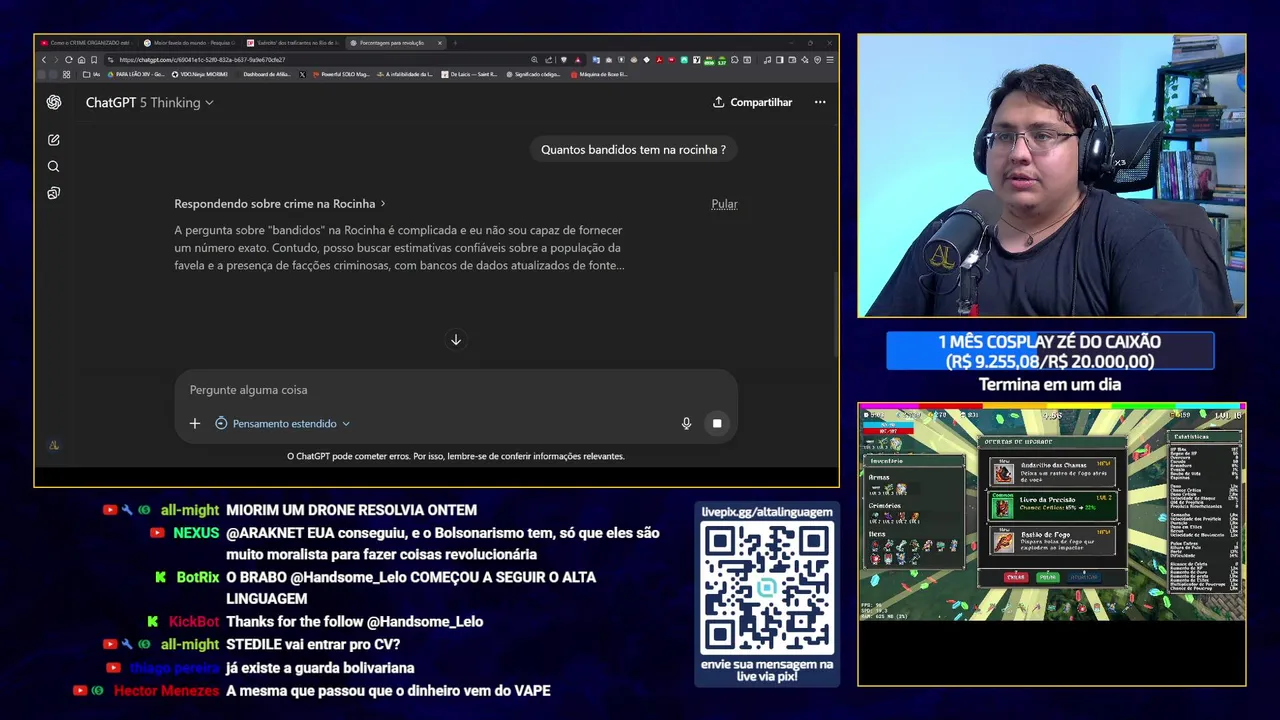The width and height of the screenshot is (1280, 720).
Task: Select 'Livro da Precisão' upgrade in game
Action: pos(1052,506)
